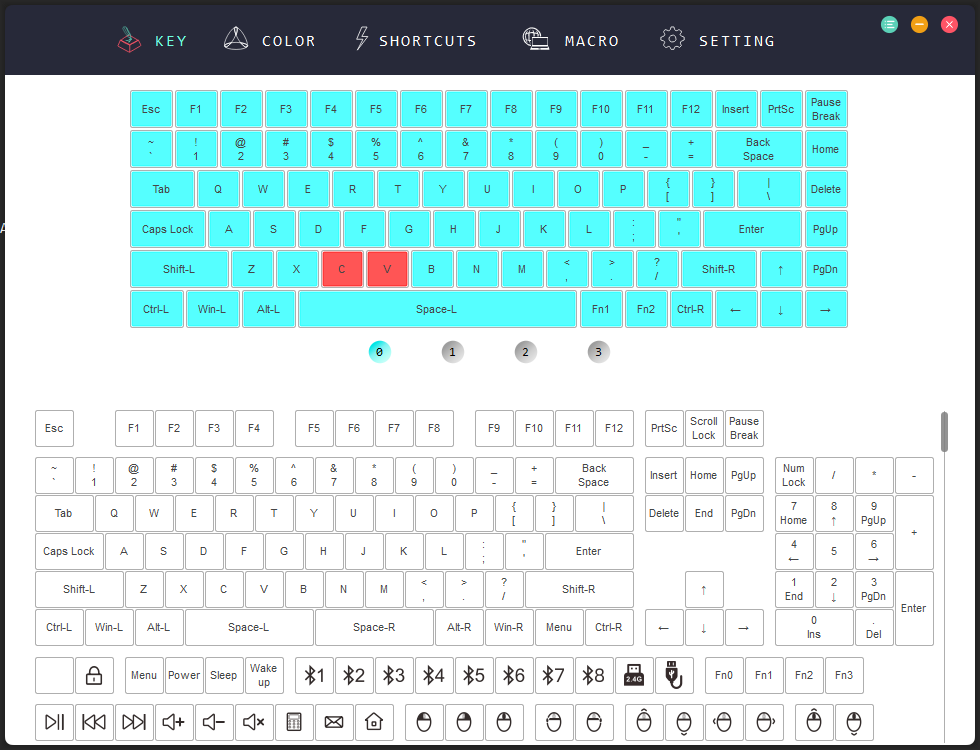This screenshot has width=980, height=750.
Task: Click the cyan PgDn key
Action: [826, 269]
